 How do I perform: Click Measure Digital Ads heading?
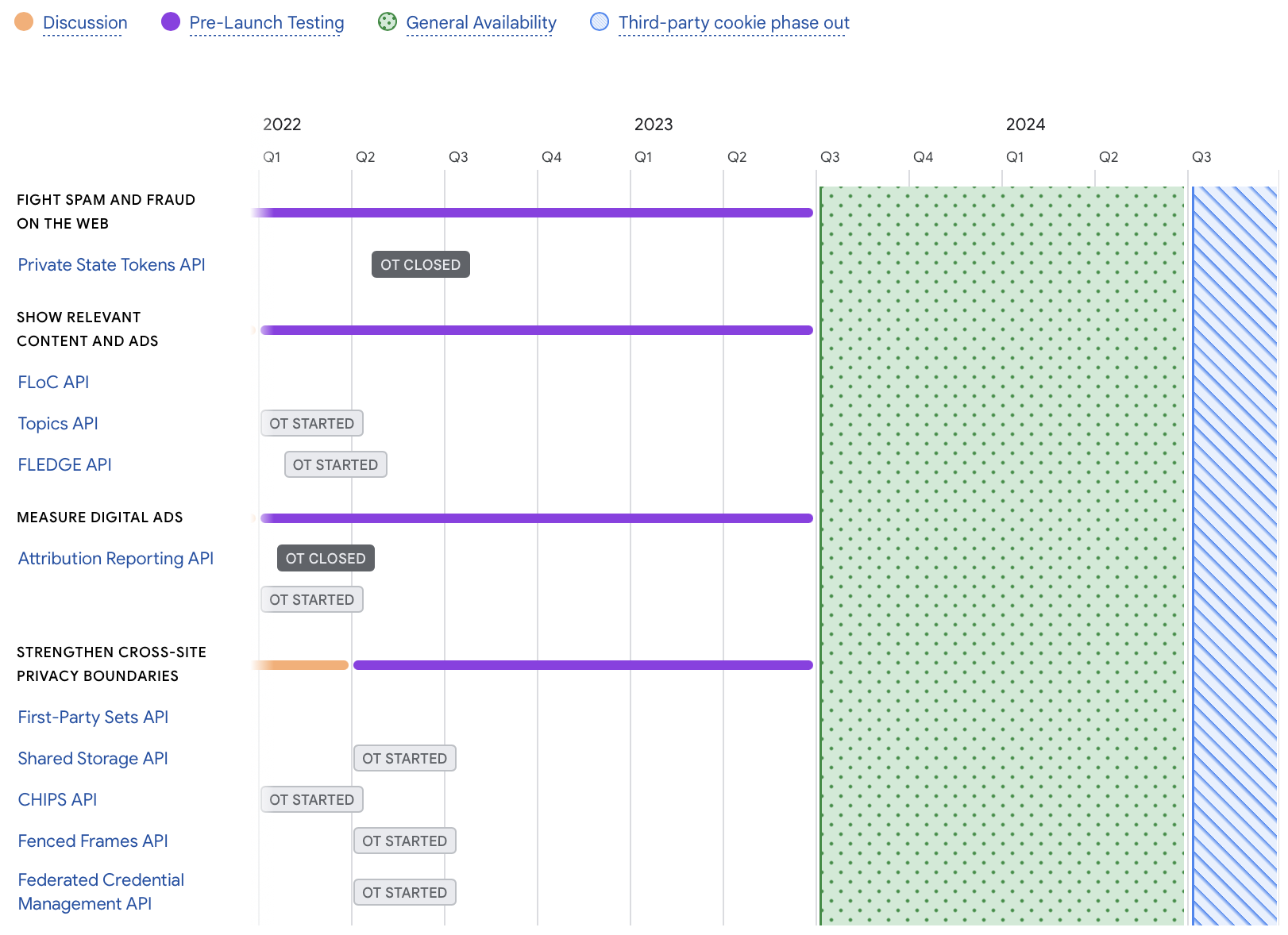[100, 518]
